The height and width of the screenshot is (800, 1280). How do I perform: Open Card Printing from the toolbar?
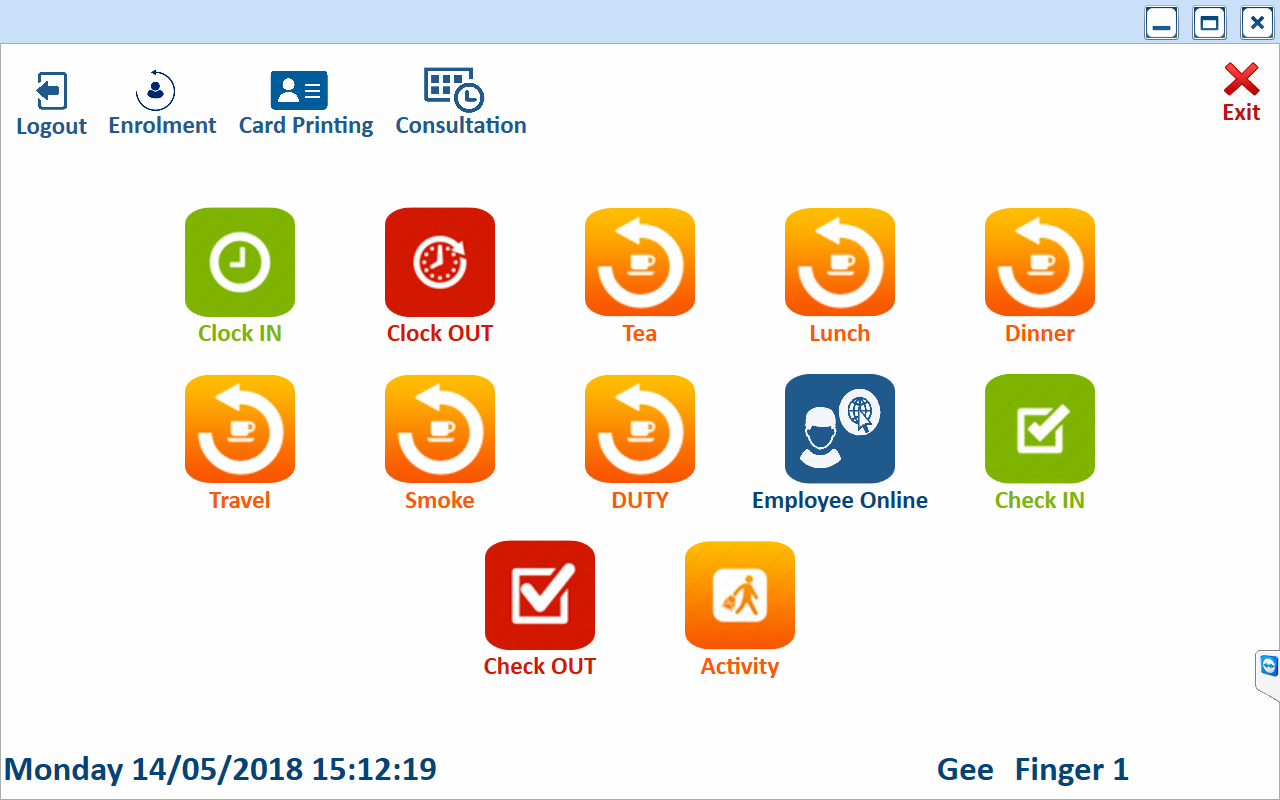(x=305, y=104)
